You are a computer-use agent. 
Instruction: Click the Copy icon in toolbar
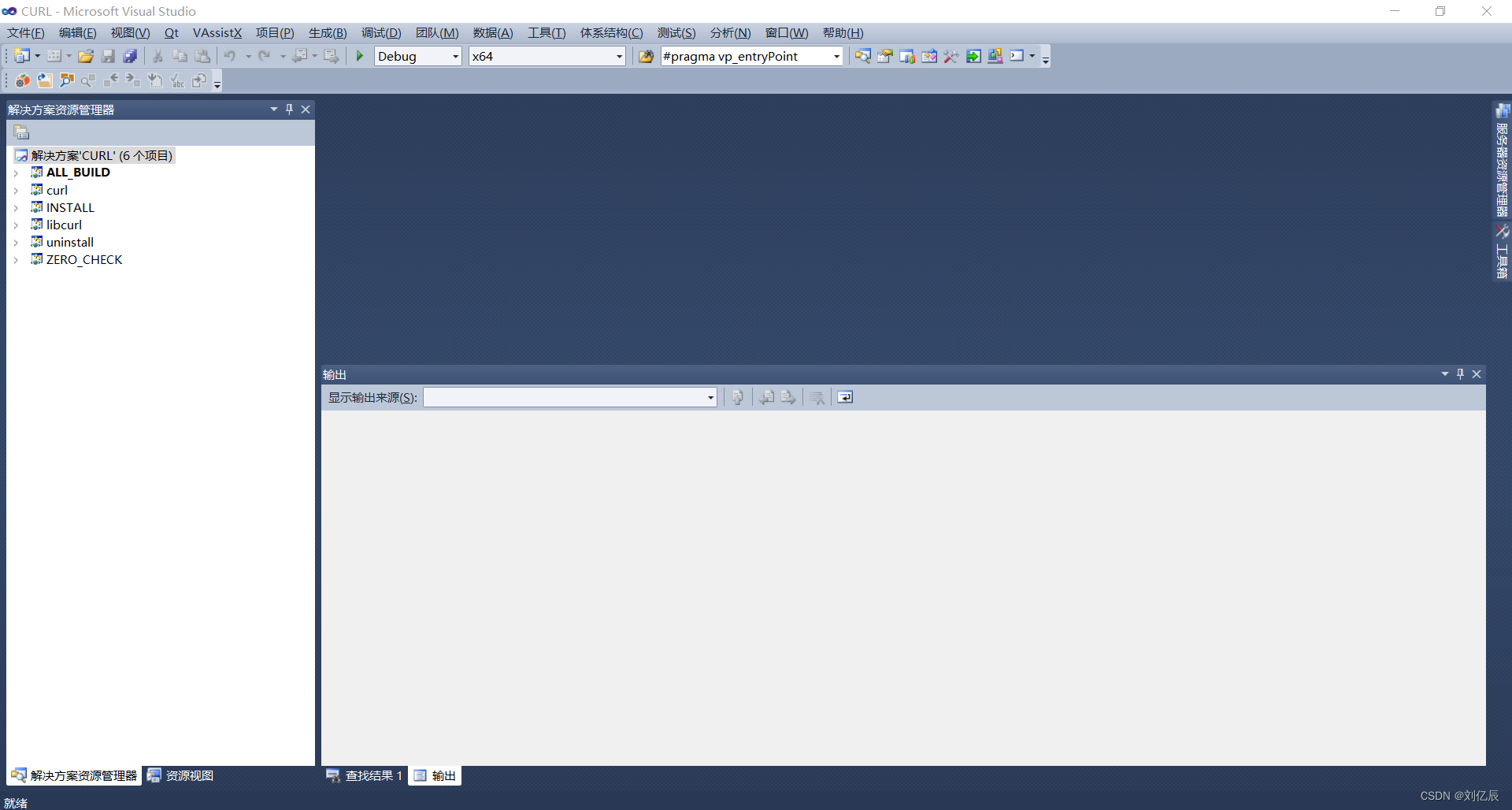pyautogui.click(x=180, y=56)
